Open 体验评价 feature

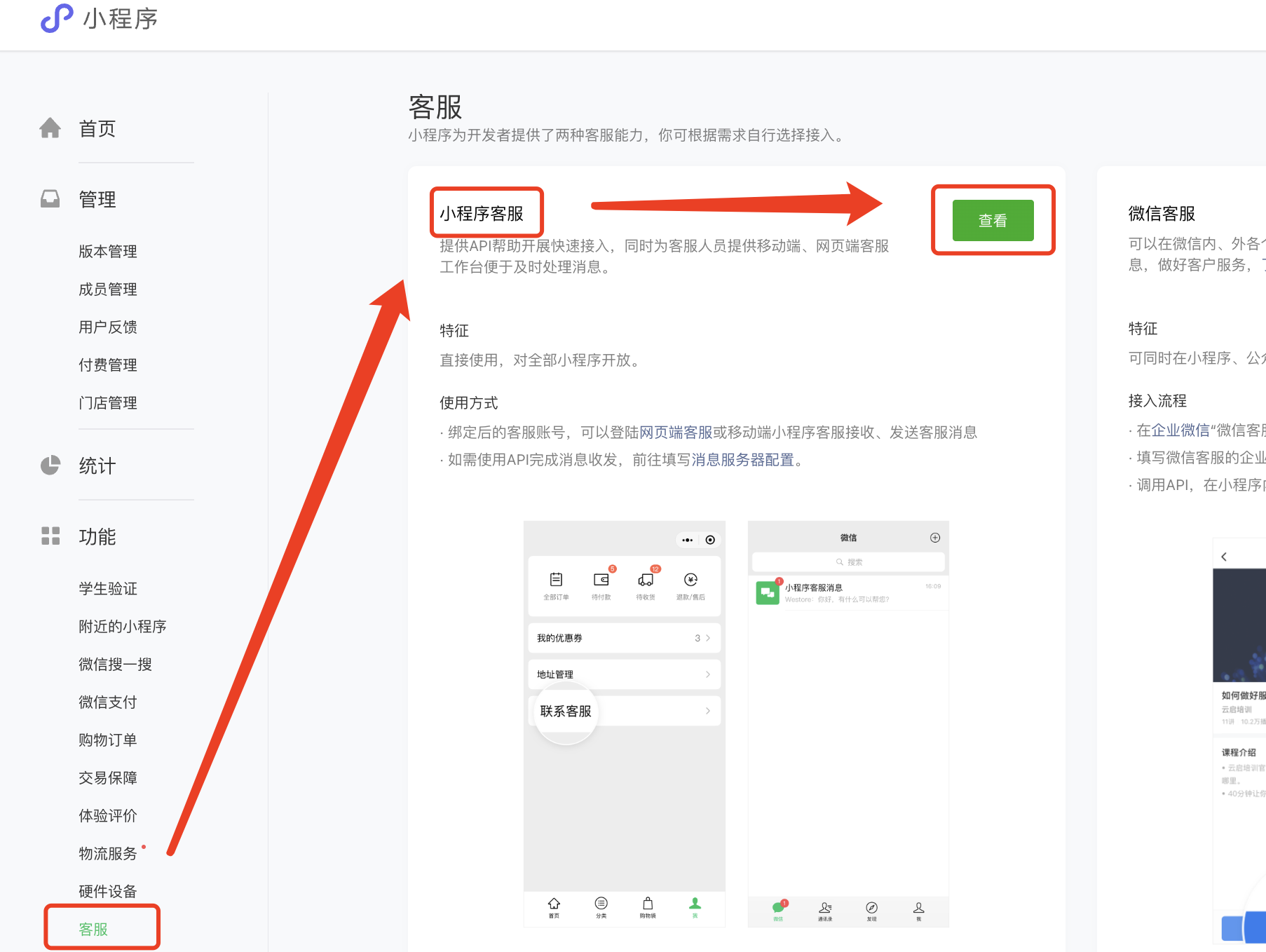pos(108,816)
